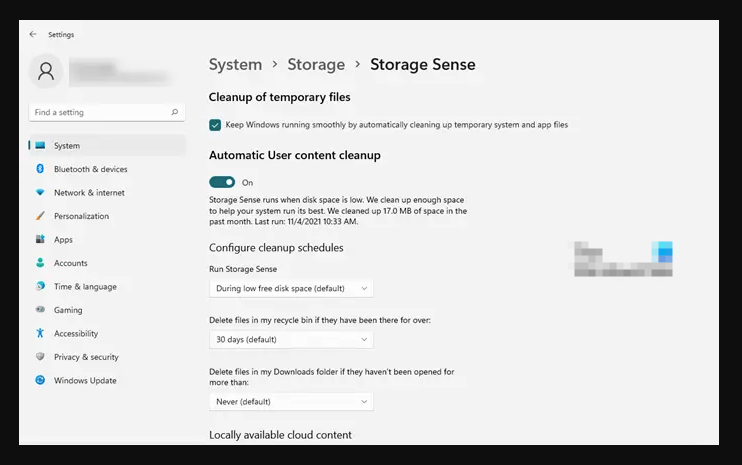Viewport: 742px width, 465px height.
Task: Select Apps in the sidebar
Action: [107, 239]
